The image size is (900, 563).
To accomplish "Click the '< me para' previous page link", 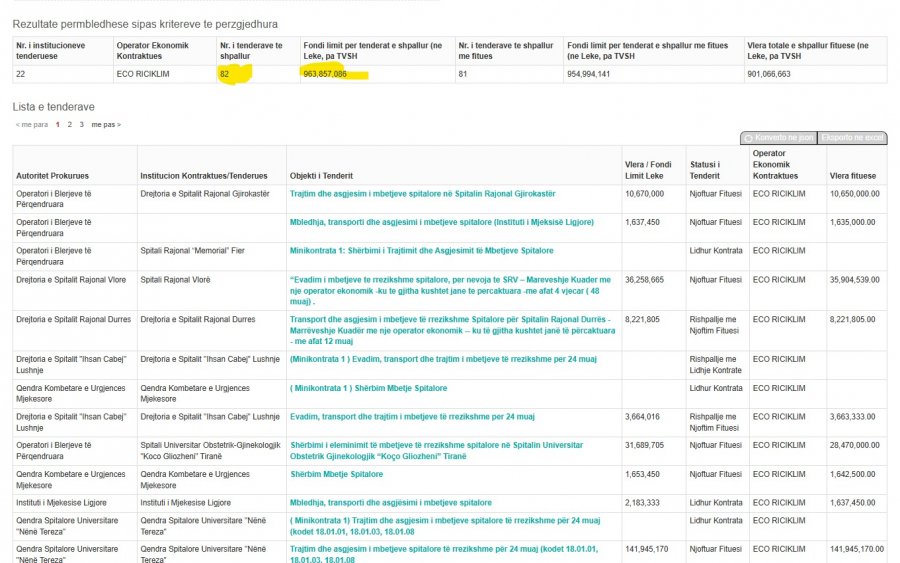I will (32, 125).
